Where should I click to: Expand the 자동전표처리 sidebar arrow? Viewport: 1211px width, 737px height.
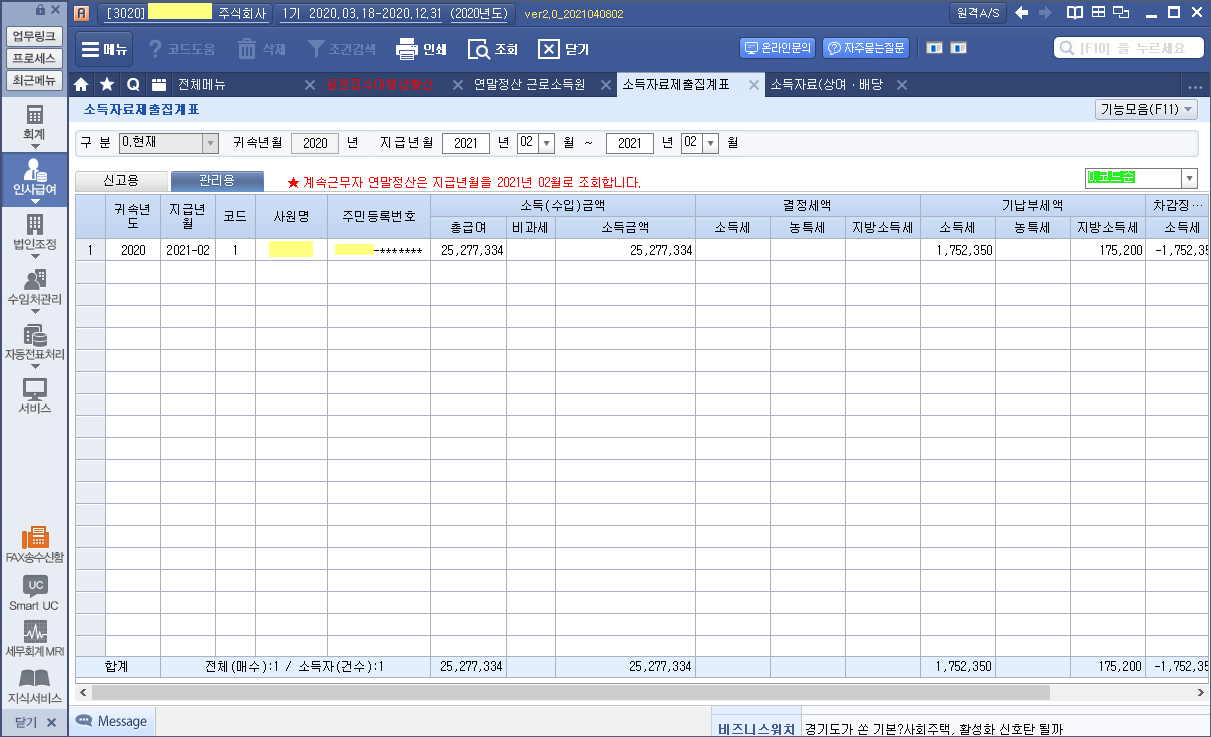coord(35,366)
